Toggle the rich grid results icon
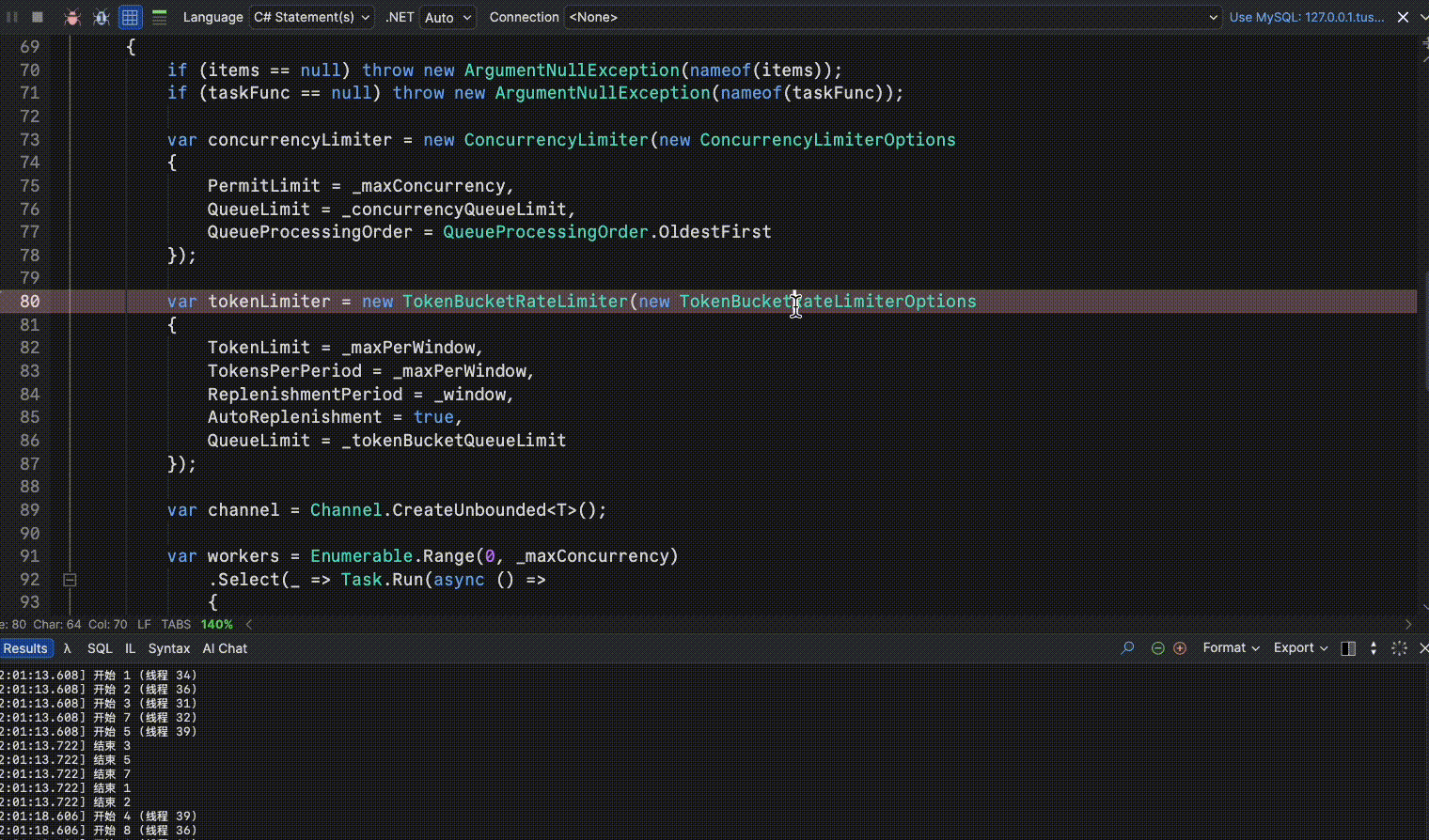This screenshot has width=1429, height=840. (130, 16)
